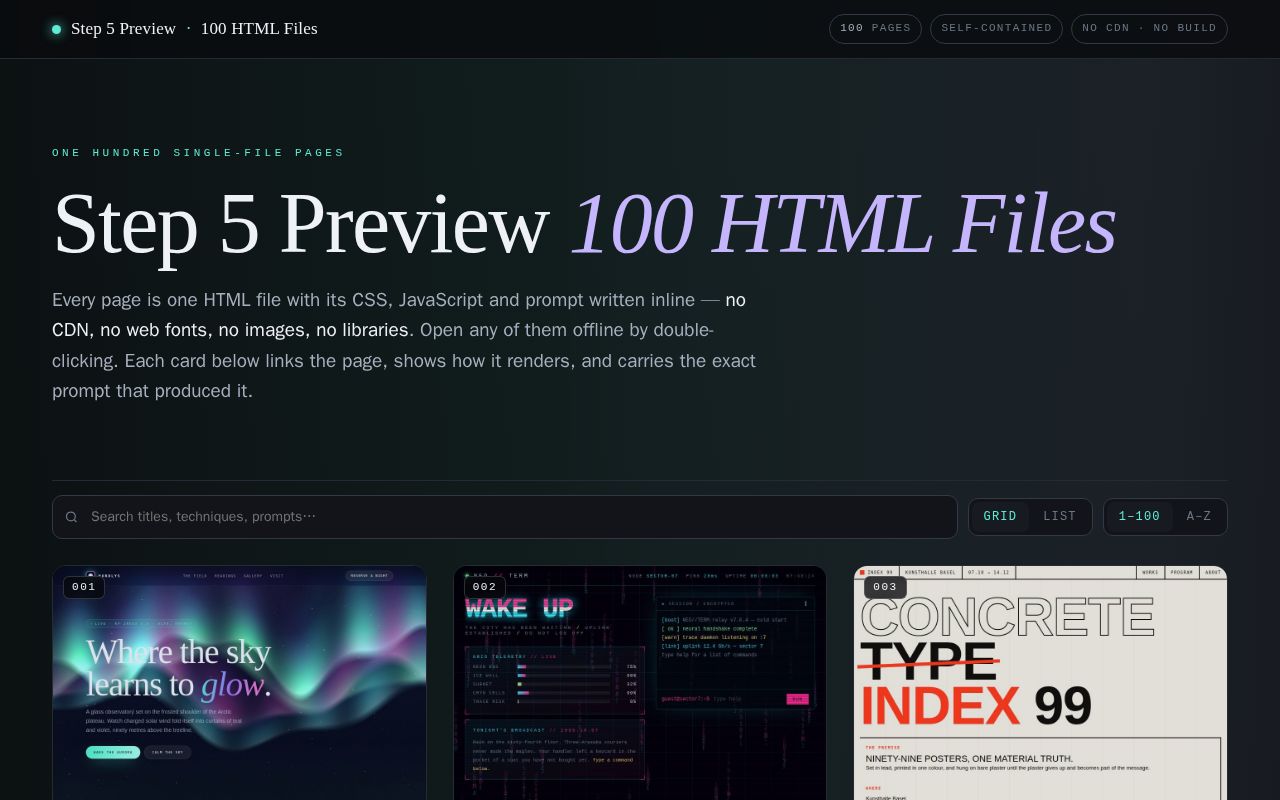This screenshot has width=1280, height=800.
Task: Open the Step 5 Preview header title
Action: (x=123, y=29)
